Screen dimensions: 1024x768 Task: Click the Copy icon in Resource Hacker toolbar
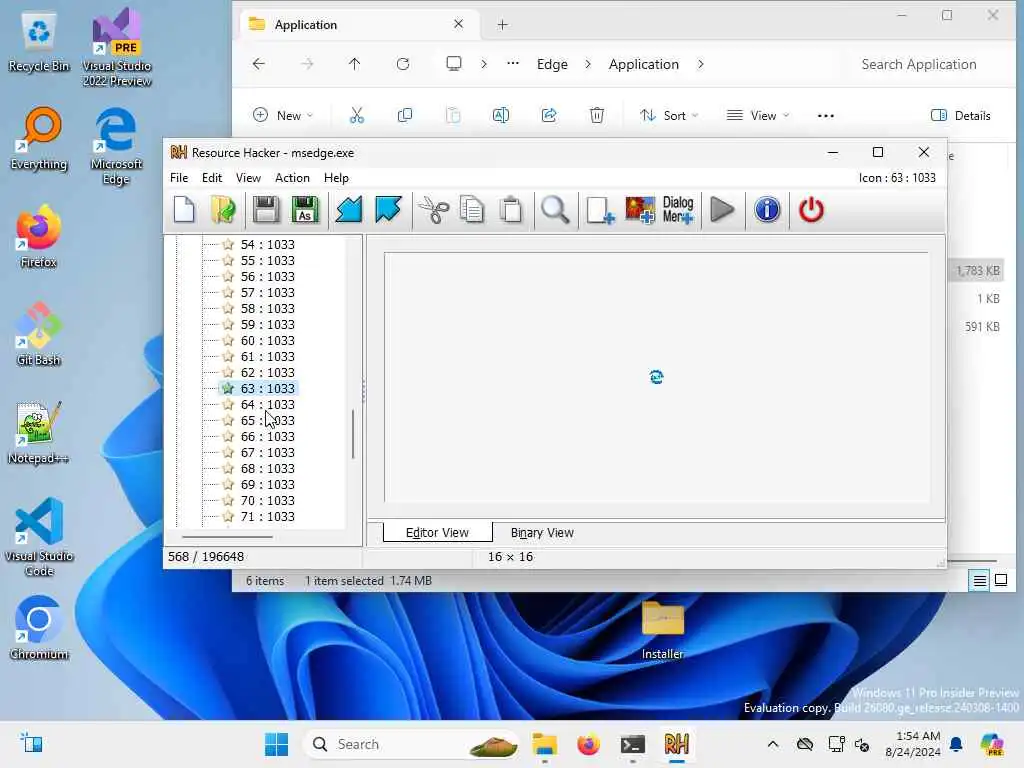click(x=472, y=210)
